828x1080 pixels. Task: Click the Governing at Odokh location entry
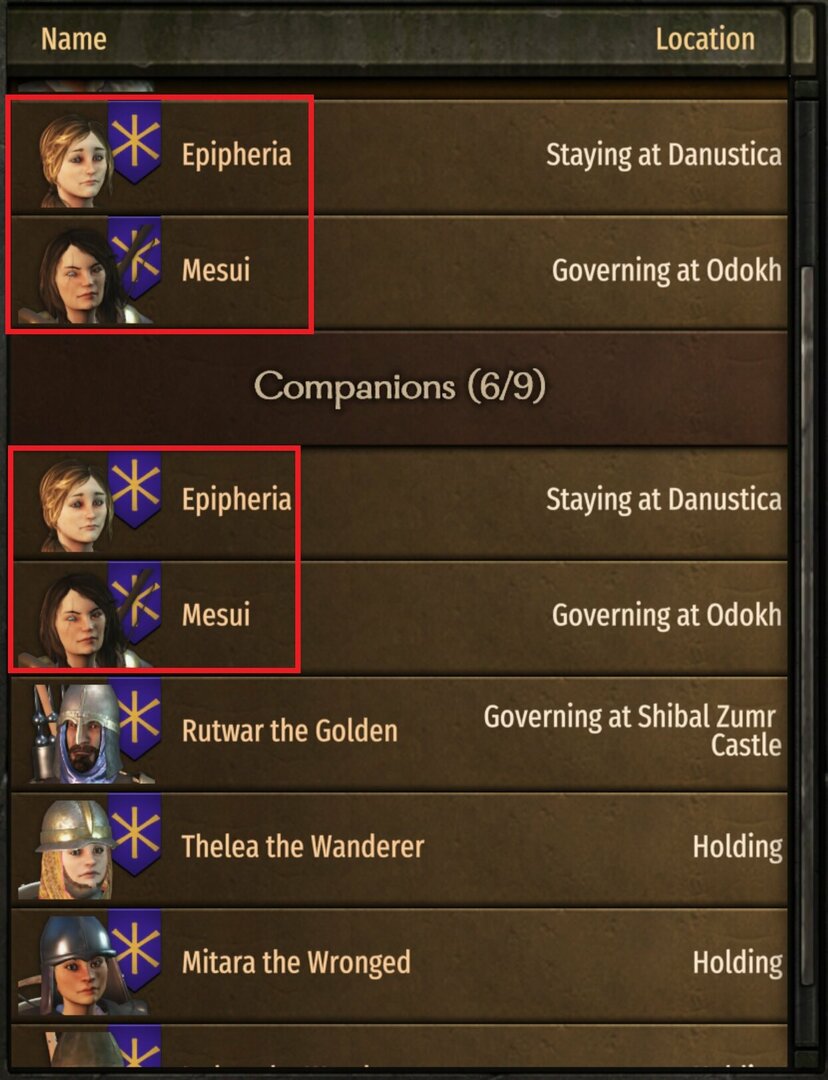pyautogui.click(x=665, y=270)
